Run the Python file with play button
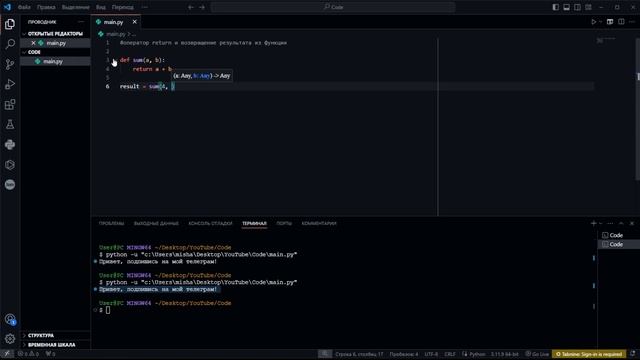 pos(593,22)
